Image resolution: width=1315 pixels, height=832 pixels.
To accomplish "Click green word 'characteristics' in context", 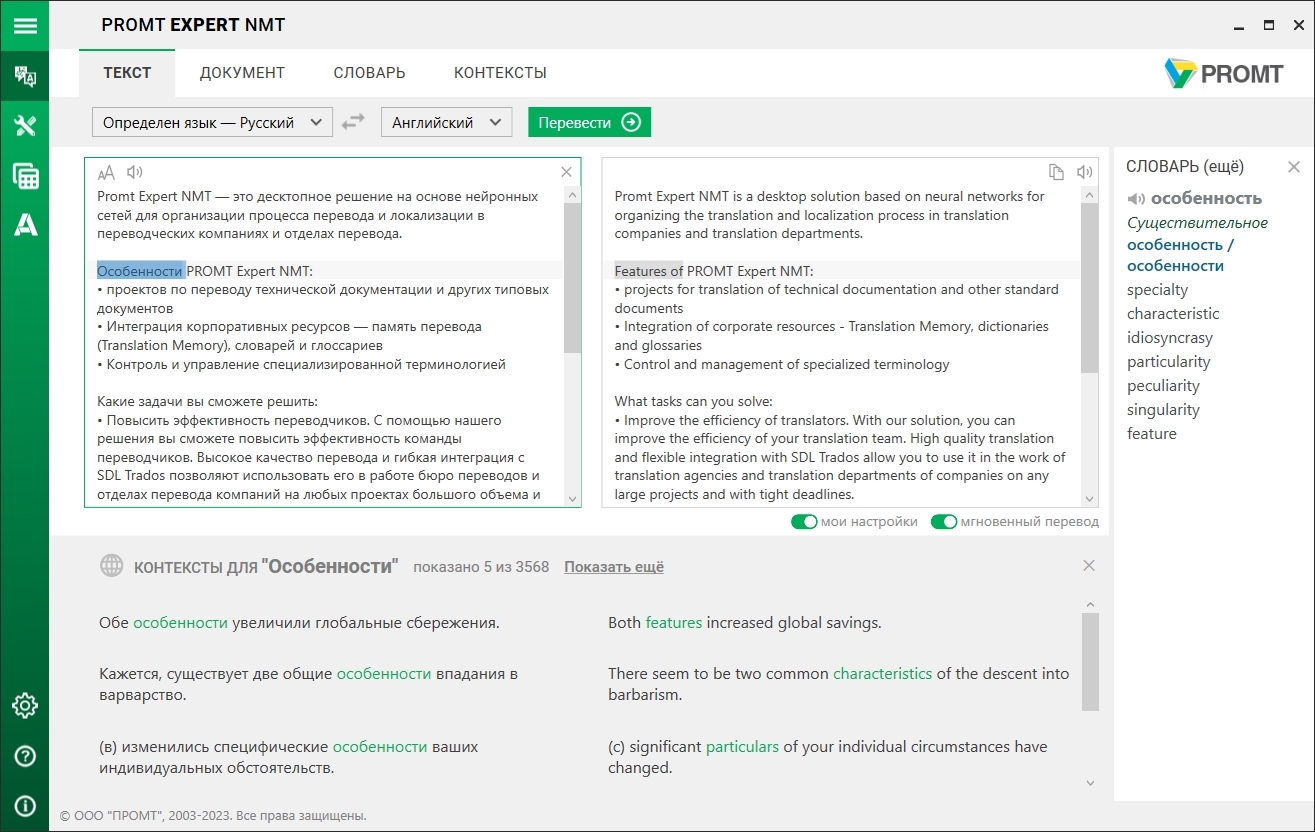I will coord(882,674).
